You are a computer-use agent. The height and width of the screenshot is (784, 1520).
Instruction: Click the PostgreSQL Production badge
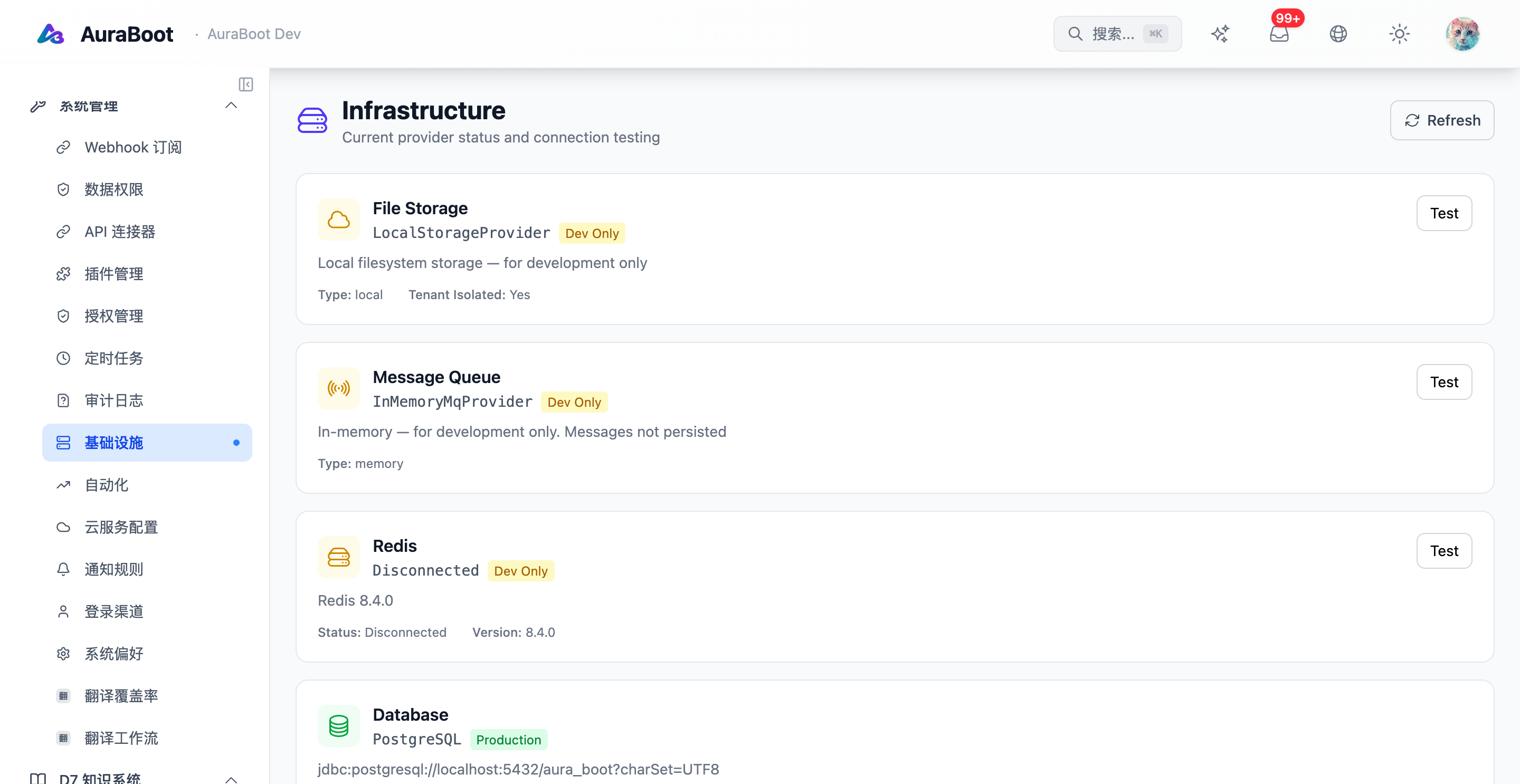click(x=509, y=739)
